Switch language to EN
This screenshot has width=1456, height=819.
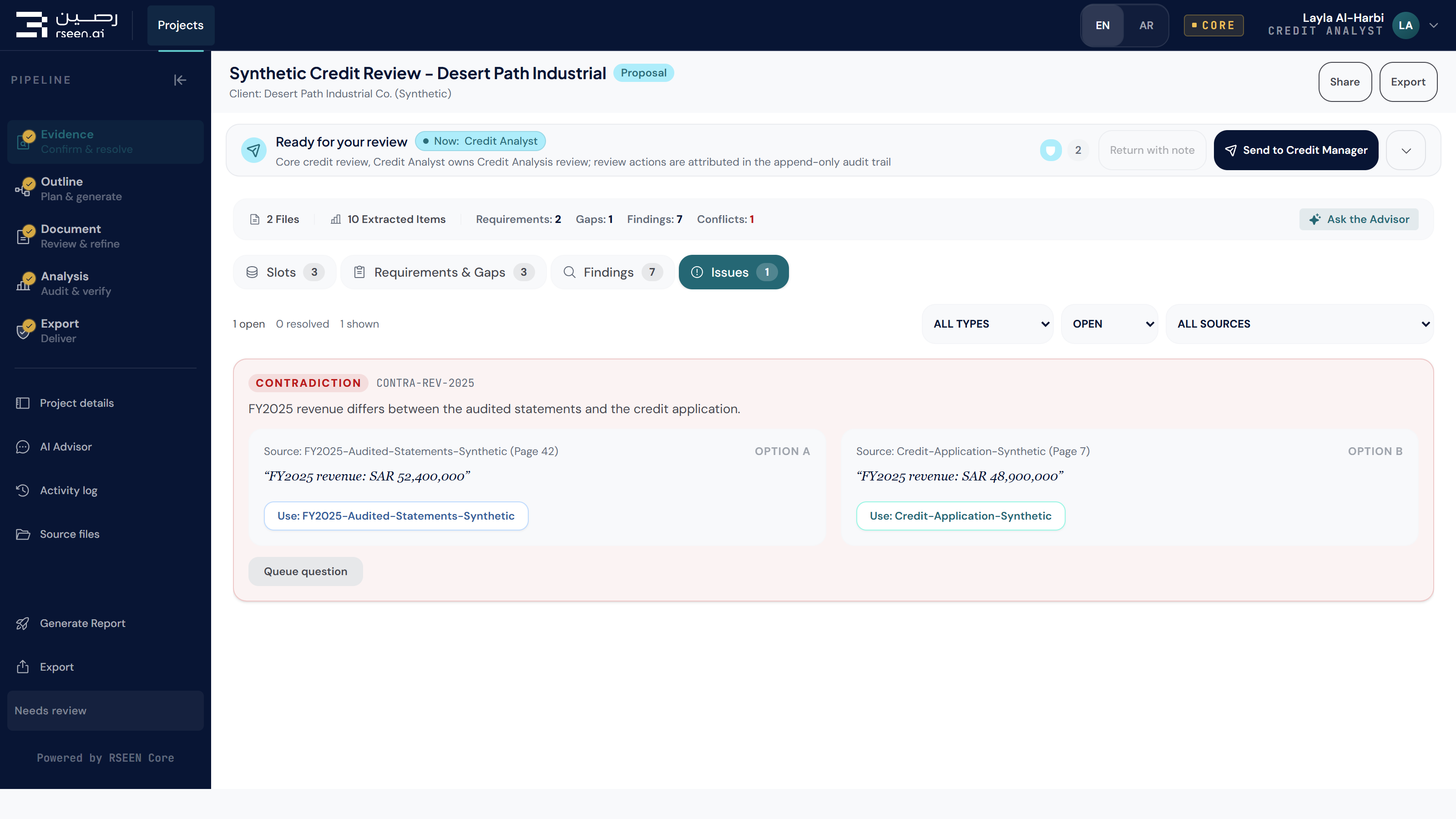pos(1102,25)
